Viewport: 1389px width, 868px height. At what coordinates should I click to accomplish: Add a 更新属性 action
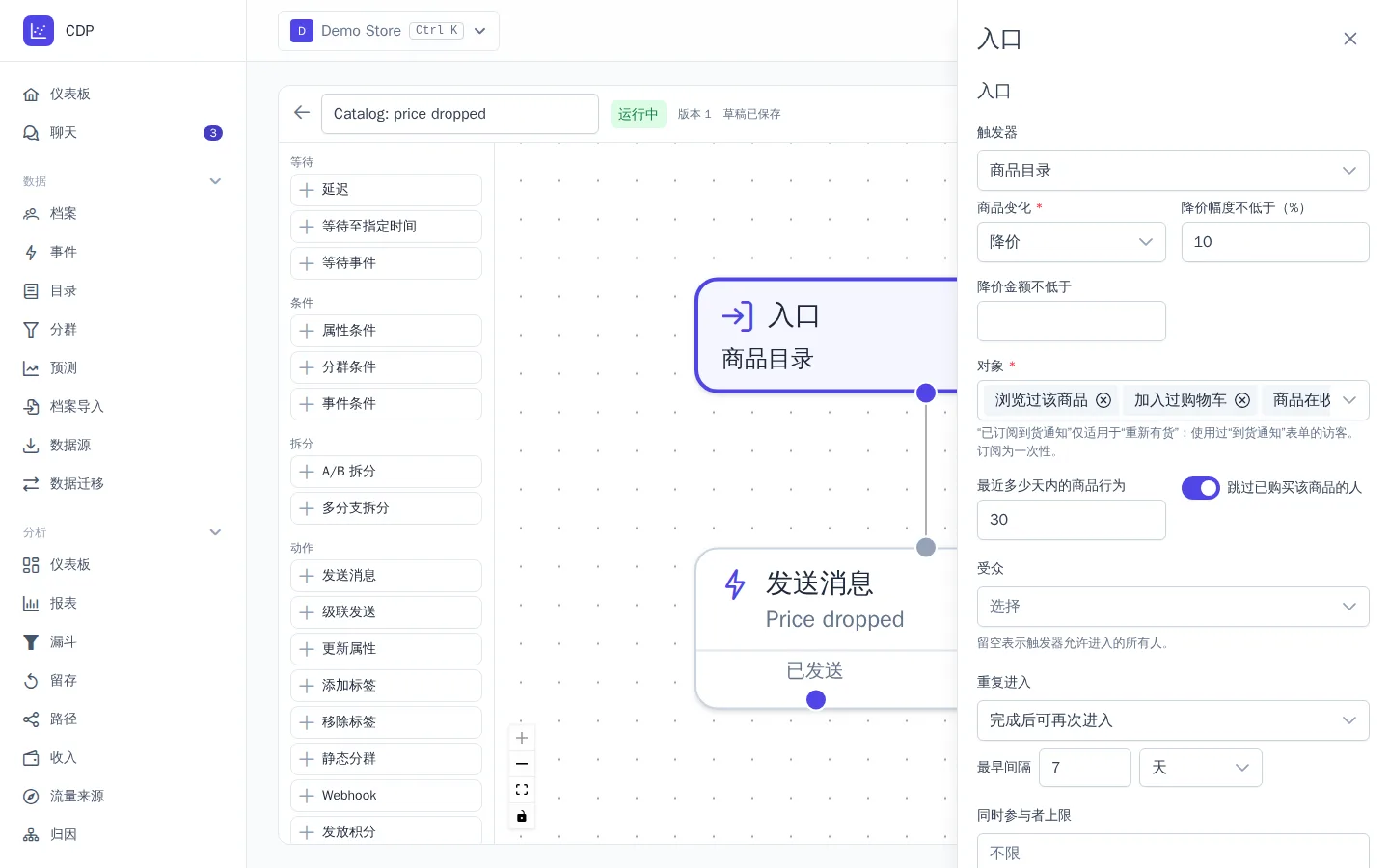tap(386, 649)
